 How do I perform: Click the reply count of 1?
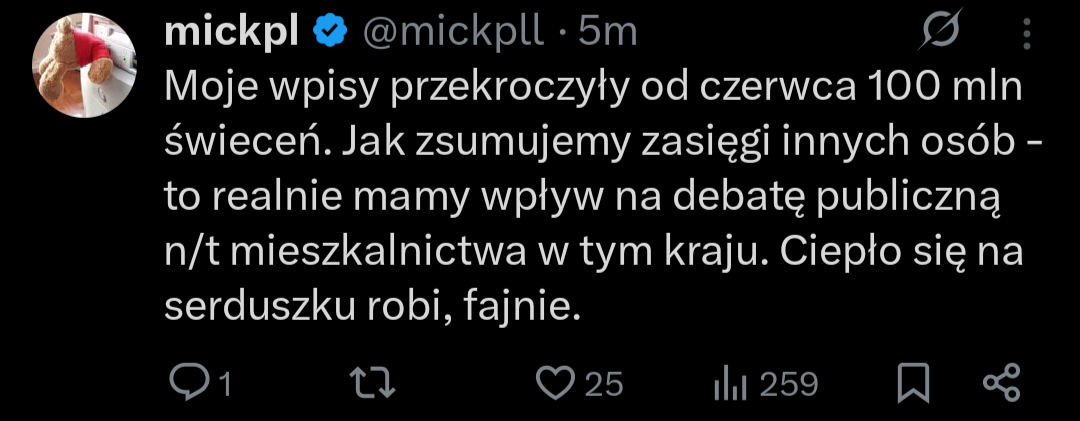click(225, 384)
